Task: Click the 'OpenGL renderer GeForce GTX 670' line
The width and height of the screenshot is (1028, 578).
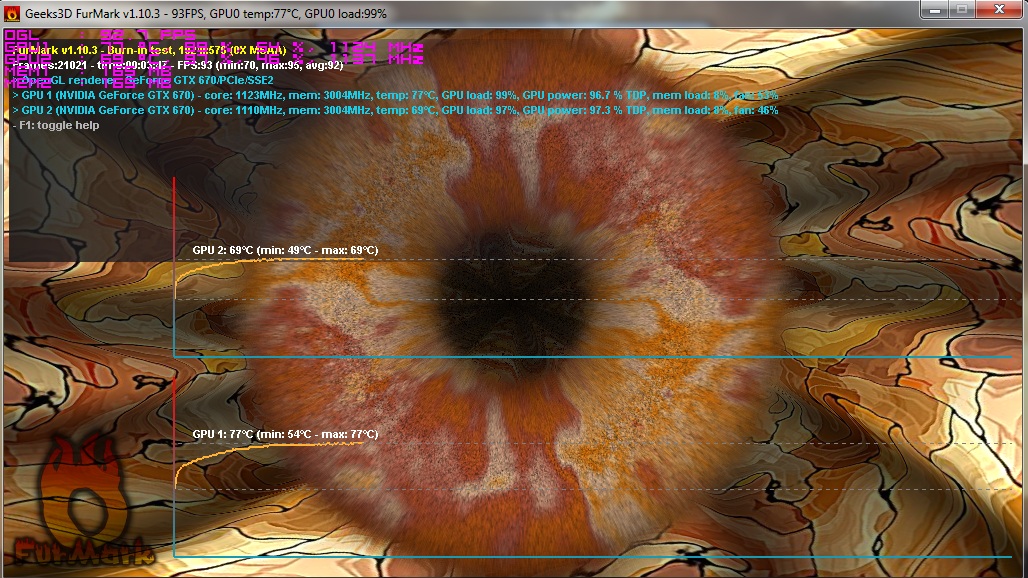Action: tap(142, 81)
